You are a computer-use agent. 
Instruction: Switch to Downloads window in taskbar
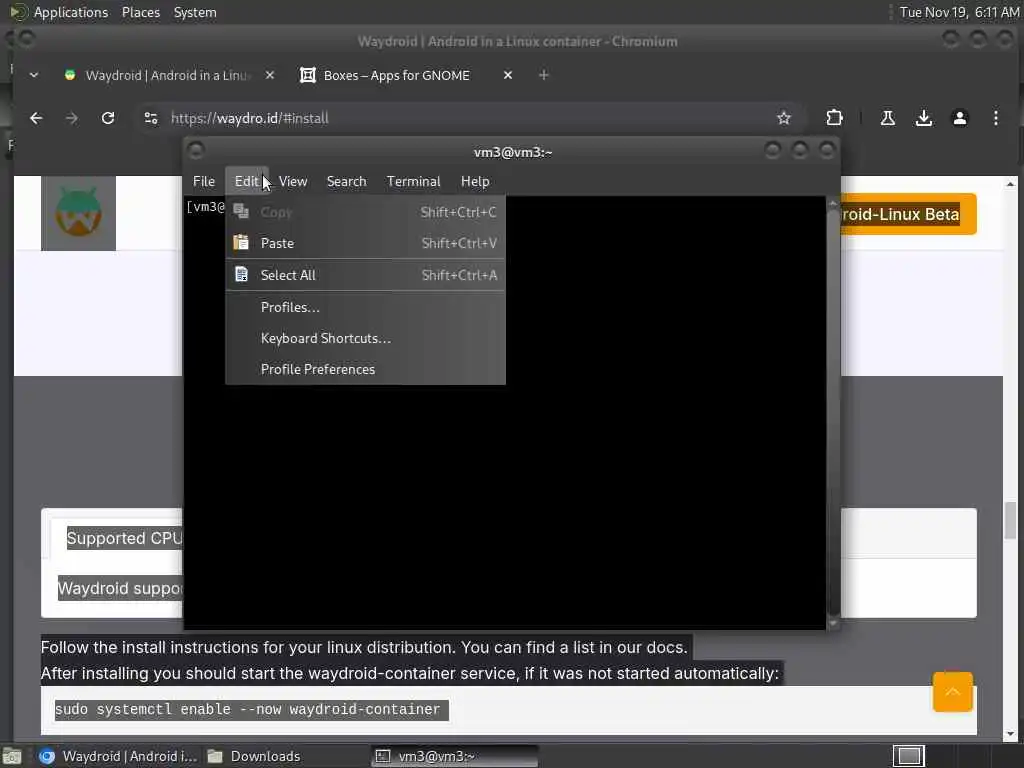point(255,756)
